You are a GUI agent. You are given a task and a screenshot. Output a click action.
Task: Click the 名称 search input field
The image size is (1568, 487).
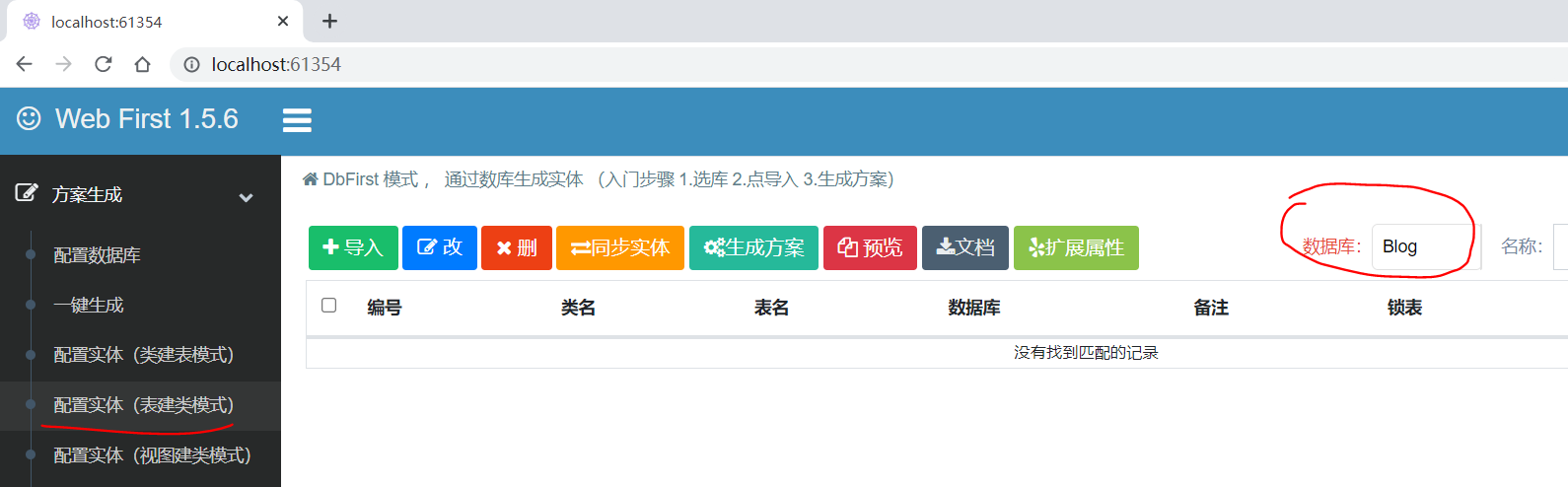(1560, 246)
